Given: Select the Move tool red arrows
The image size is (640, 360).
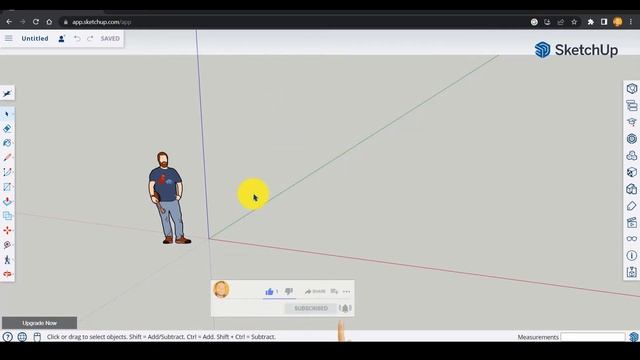Looking at the screenshot, I should (7, 231).
